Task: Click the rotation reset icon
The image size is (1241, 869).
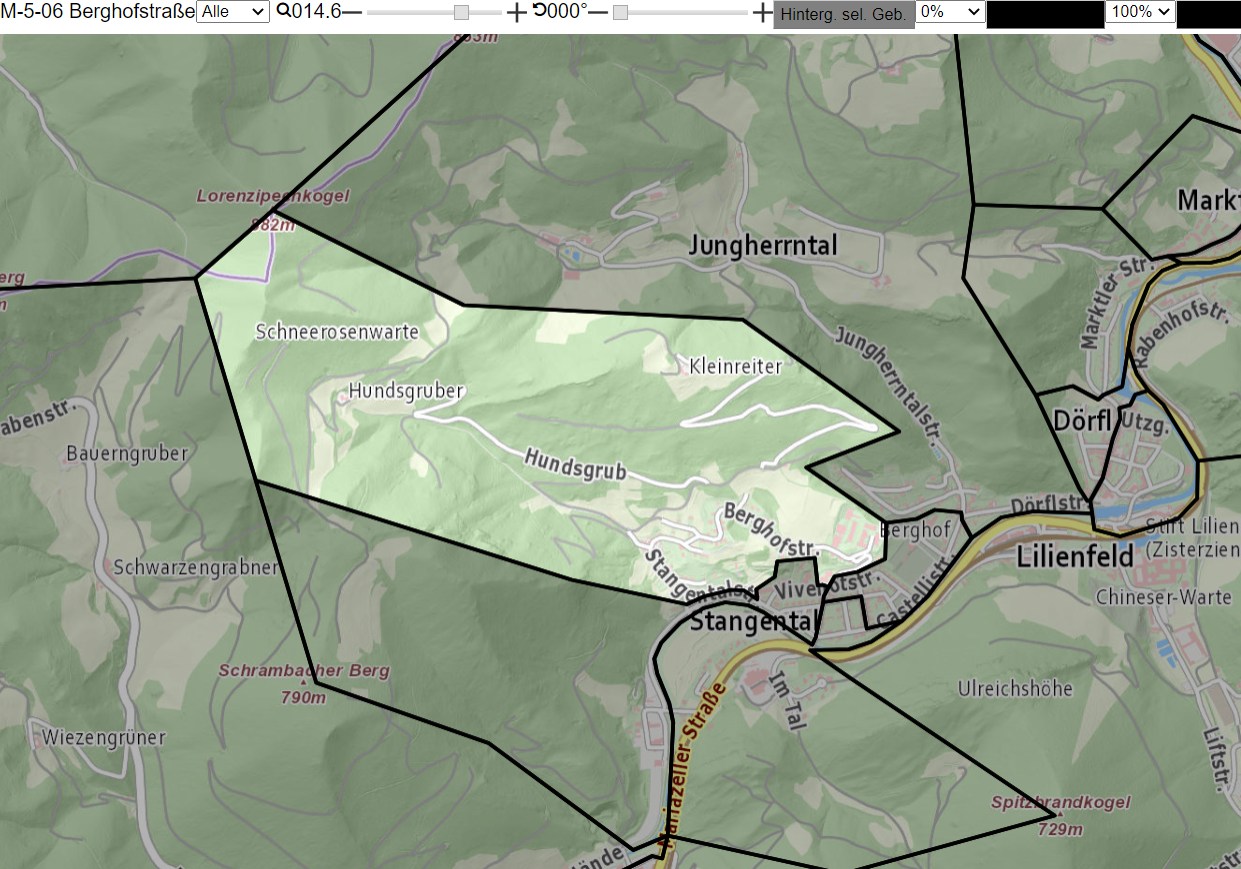Action: click(x=539, y=11)
